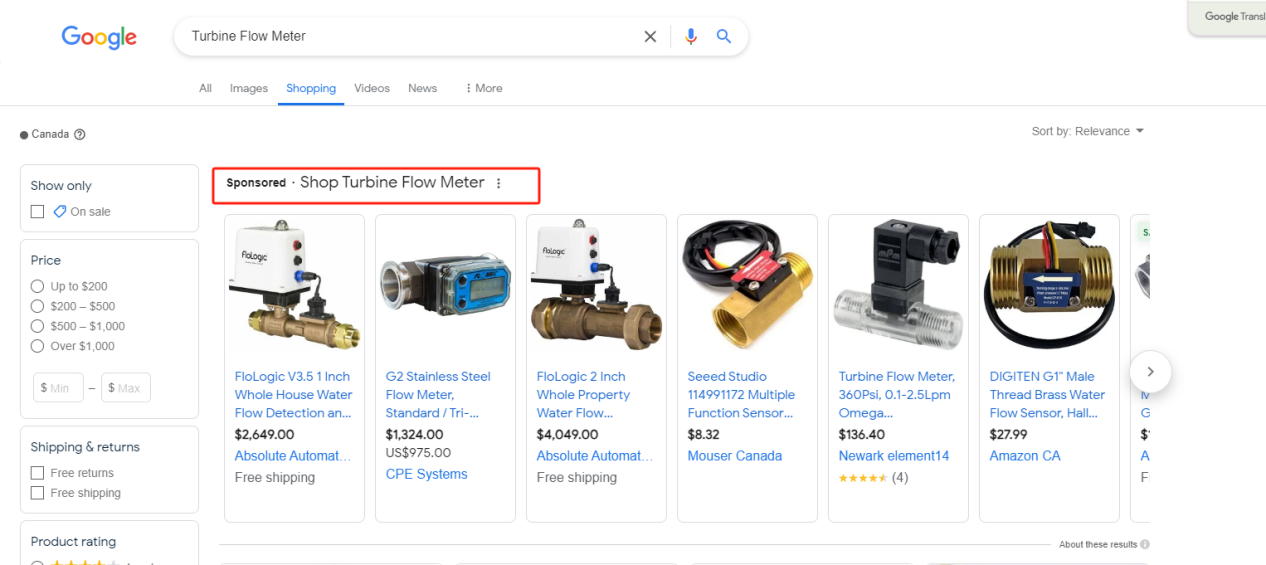Click the $8.32 price text
Screen dimensions: 1266x565
(703, 435)
